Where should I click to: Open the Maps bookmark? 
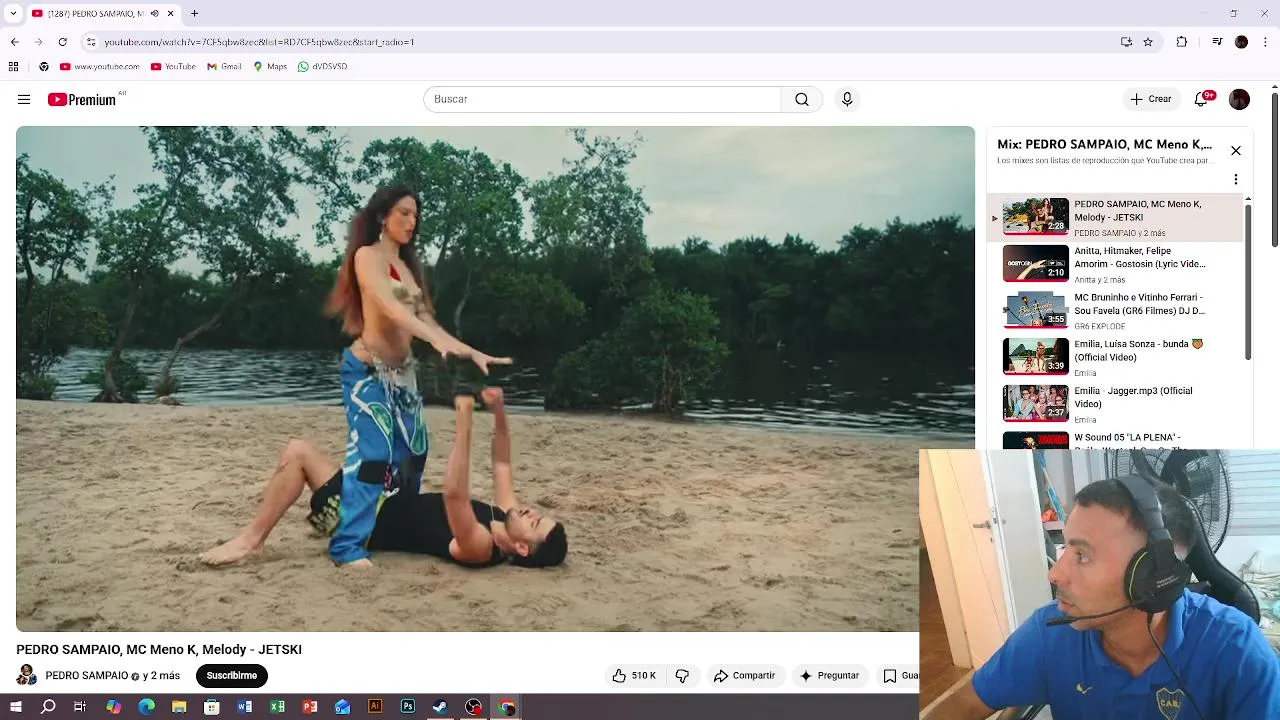(x=270, y=67)
